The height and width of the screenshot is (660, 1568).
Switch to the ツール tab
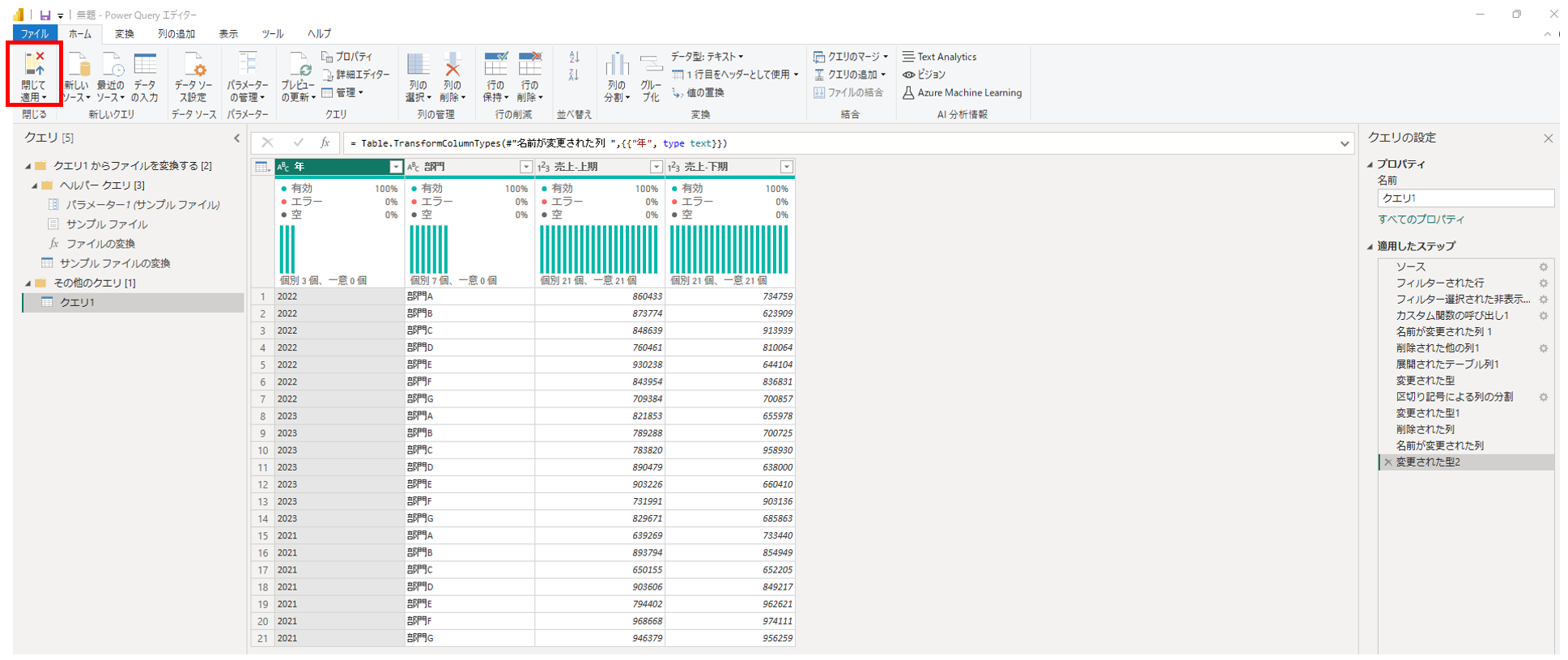[x=273, y=34]
